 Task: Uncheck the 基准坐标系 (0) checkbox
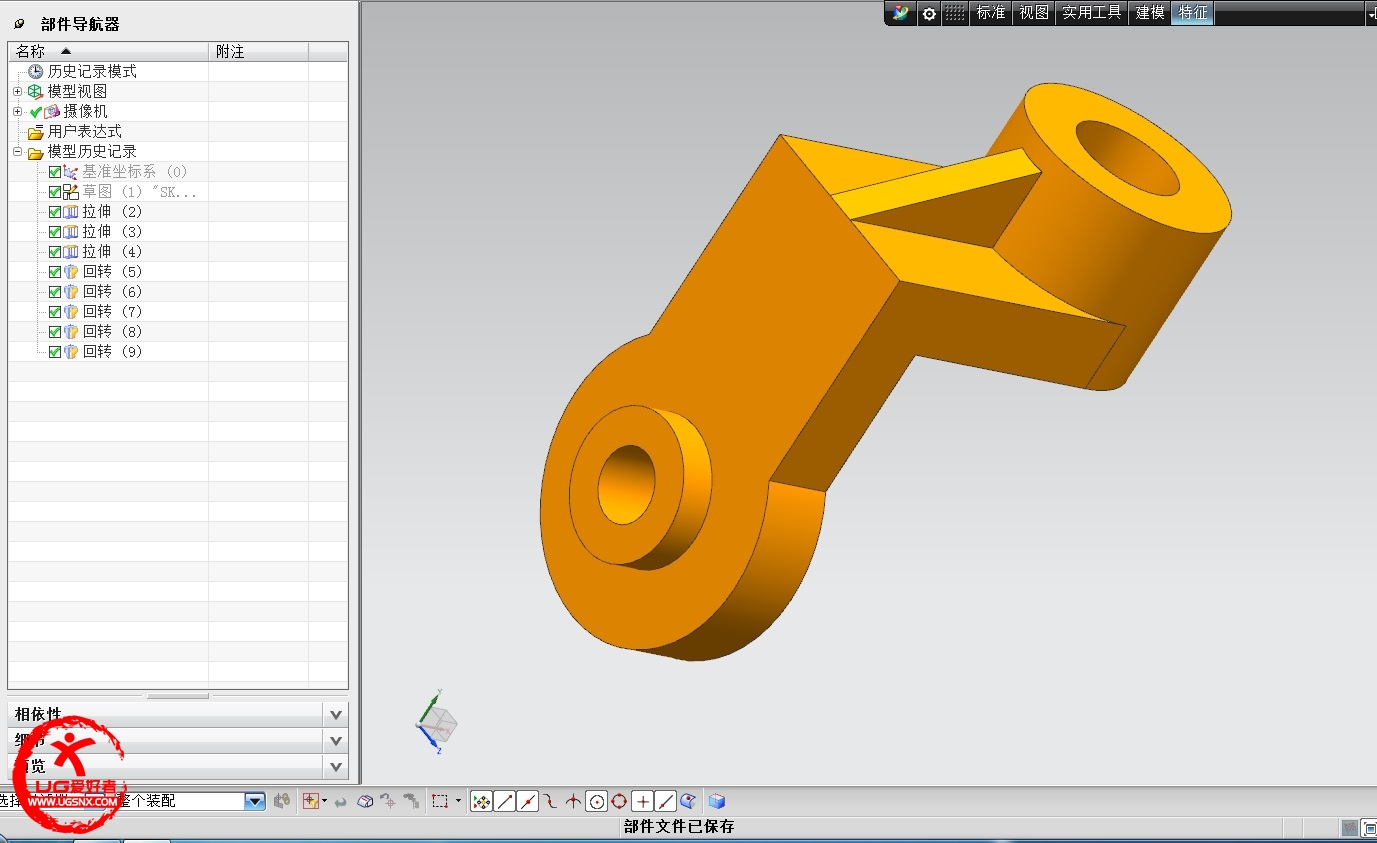(55, 172)
